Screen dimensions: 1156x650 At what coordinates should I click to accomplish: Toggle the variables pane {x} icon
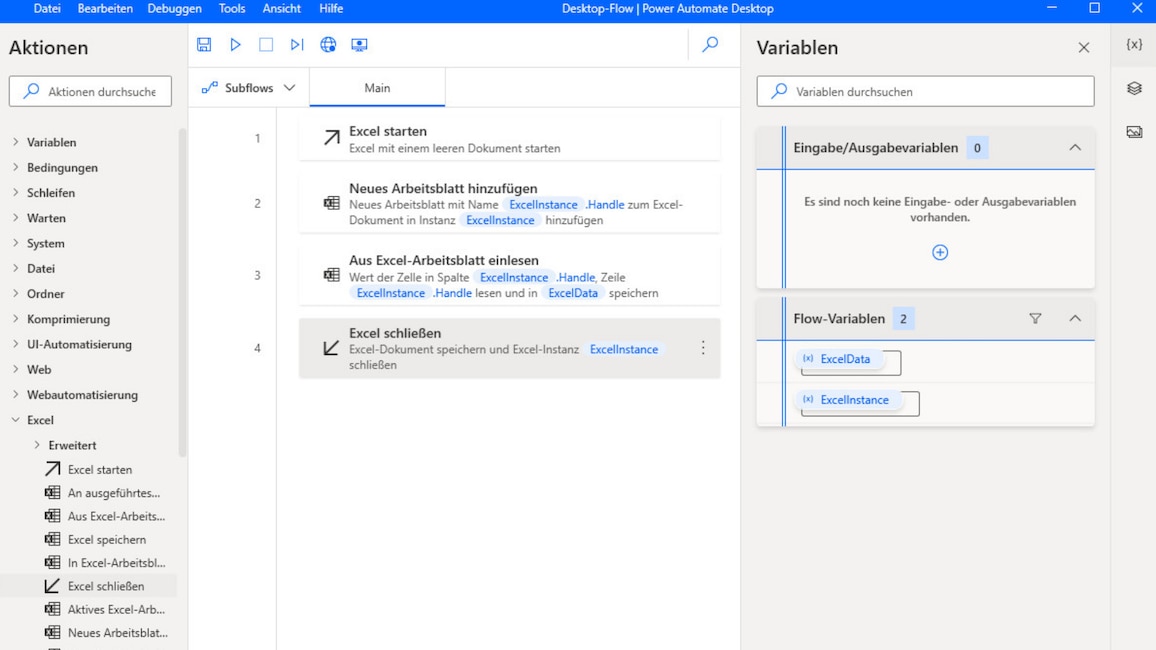point(1135,44)
